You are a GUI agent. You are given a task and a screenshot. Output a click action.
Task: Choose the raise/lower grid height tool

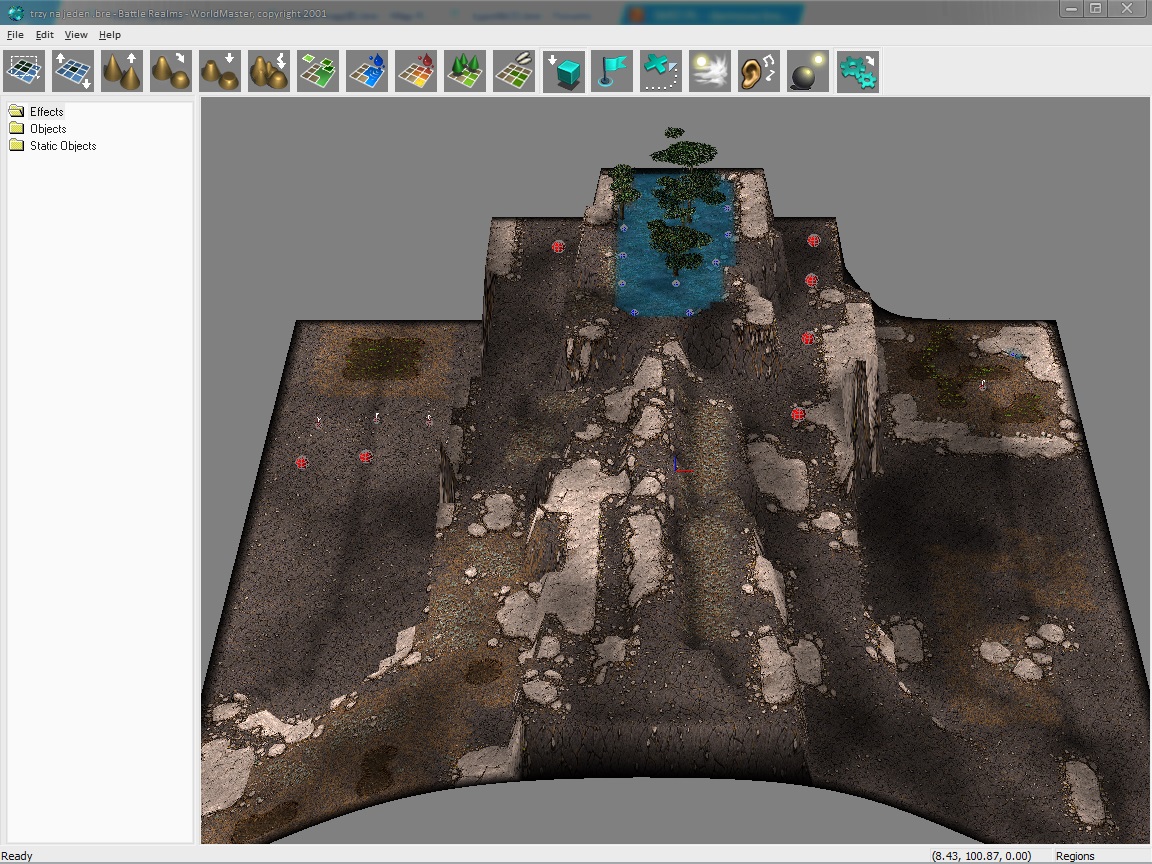tap(73, 71)
